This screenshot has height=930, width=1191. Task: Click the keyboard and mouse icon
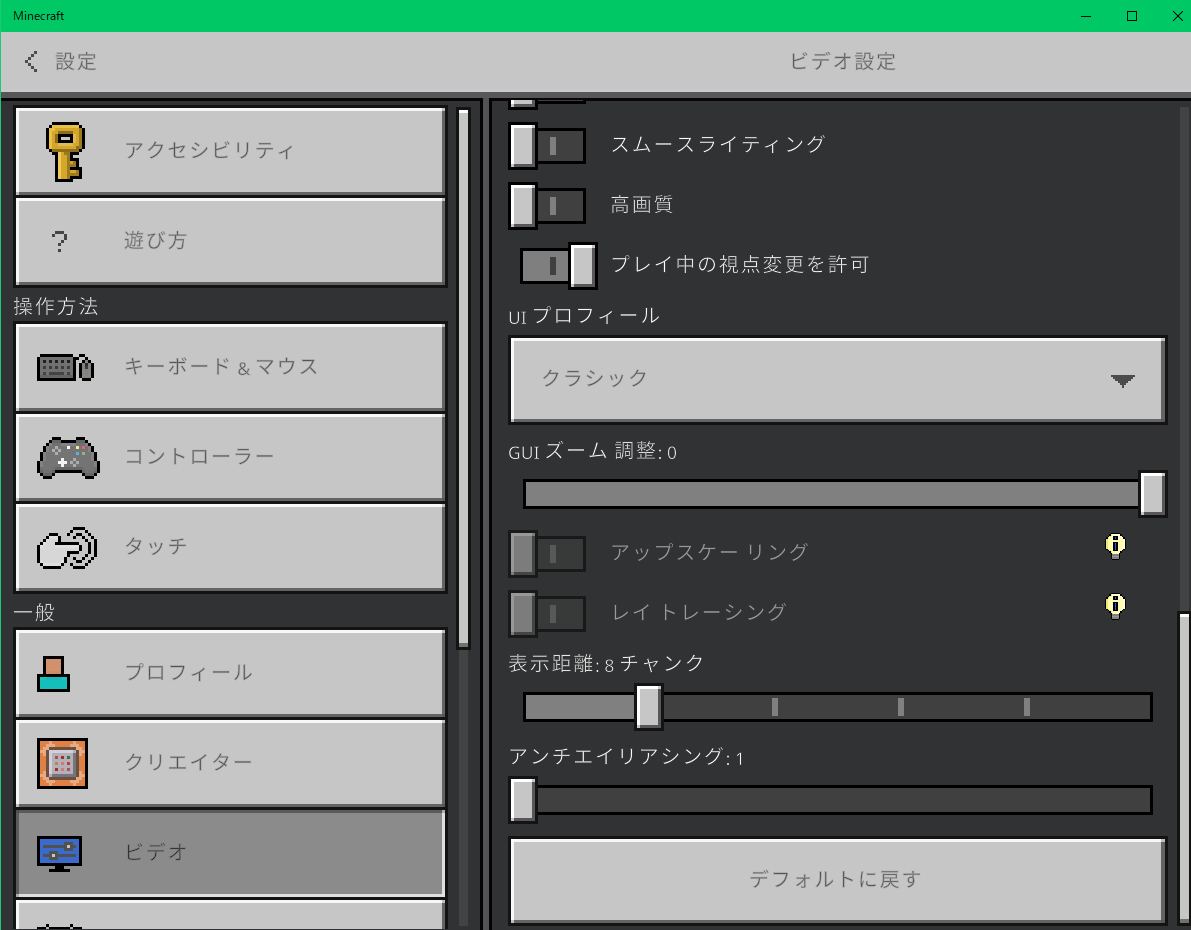click(65, 368)
